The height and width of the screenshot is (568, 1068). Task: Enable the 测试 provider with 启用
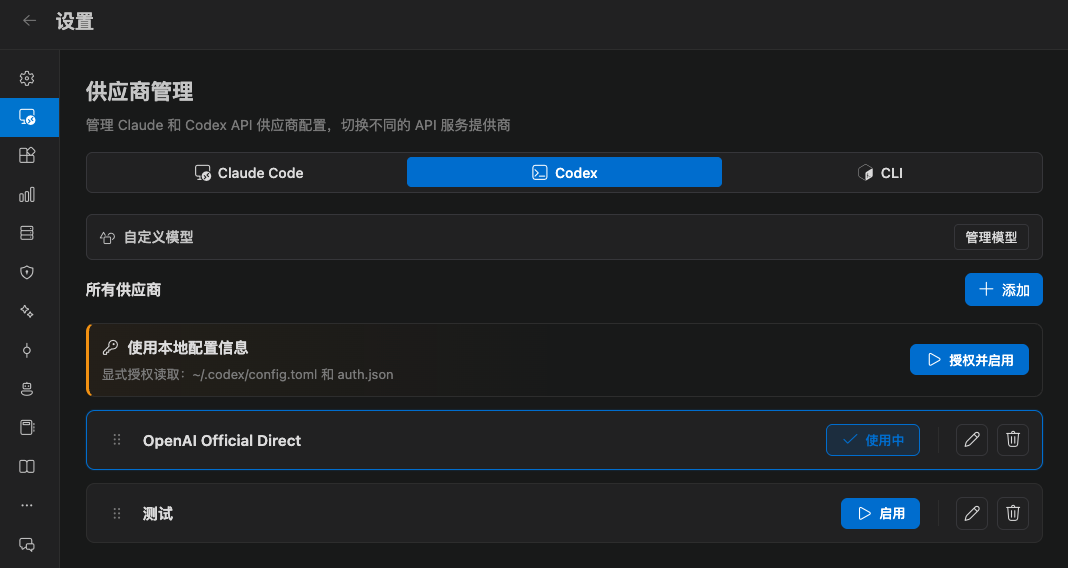point(880,514)
